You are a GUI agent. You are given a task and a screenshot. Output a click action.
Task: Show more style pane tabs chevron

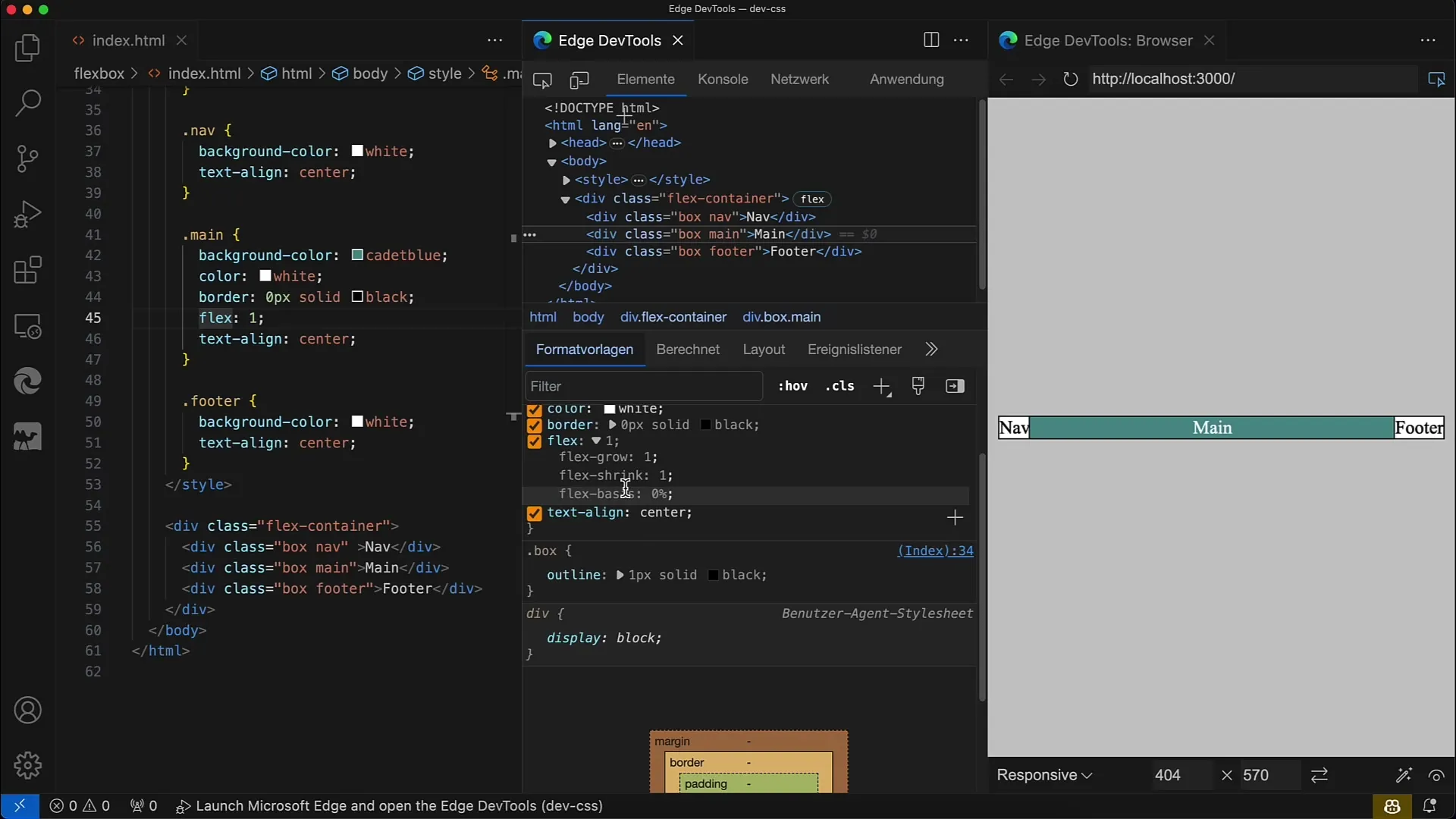931,349
